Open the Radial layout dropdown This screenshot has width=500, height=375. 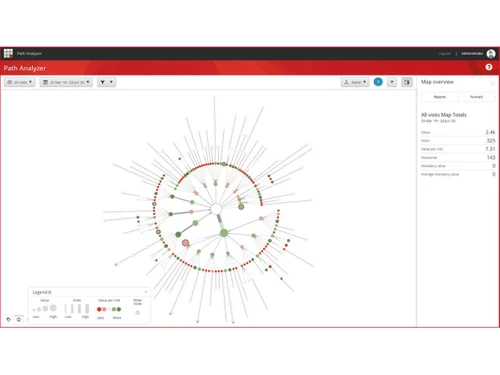[x=355, y=82]
